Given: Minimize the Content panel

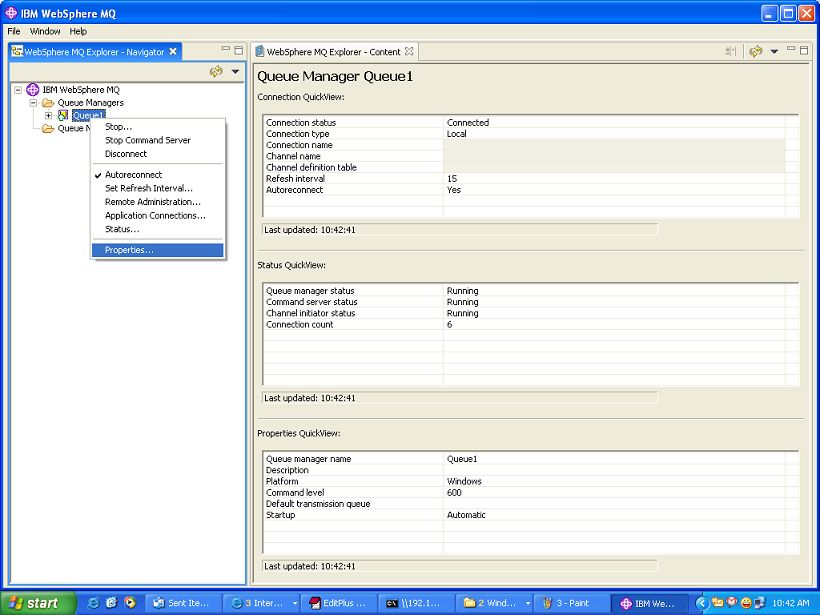Looking at the screenshot, I should tap(791, 49).
